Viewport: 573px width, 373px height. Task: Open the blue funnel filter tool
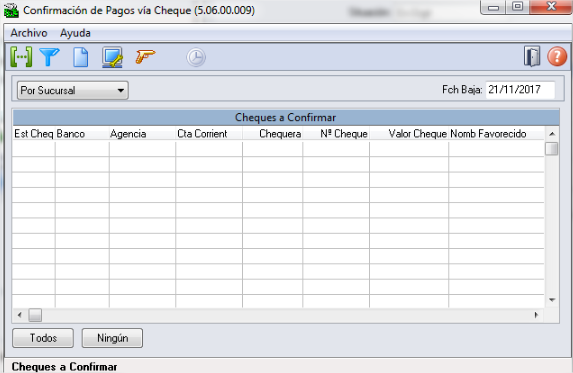49,57
